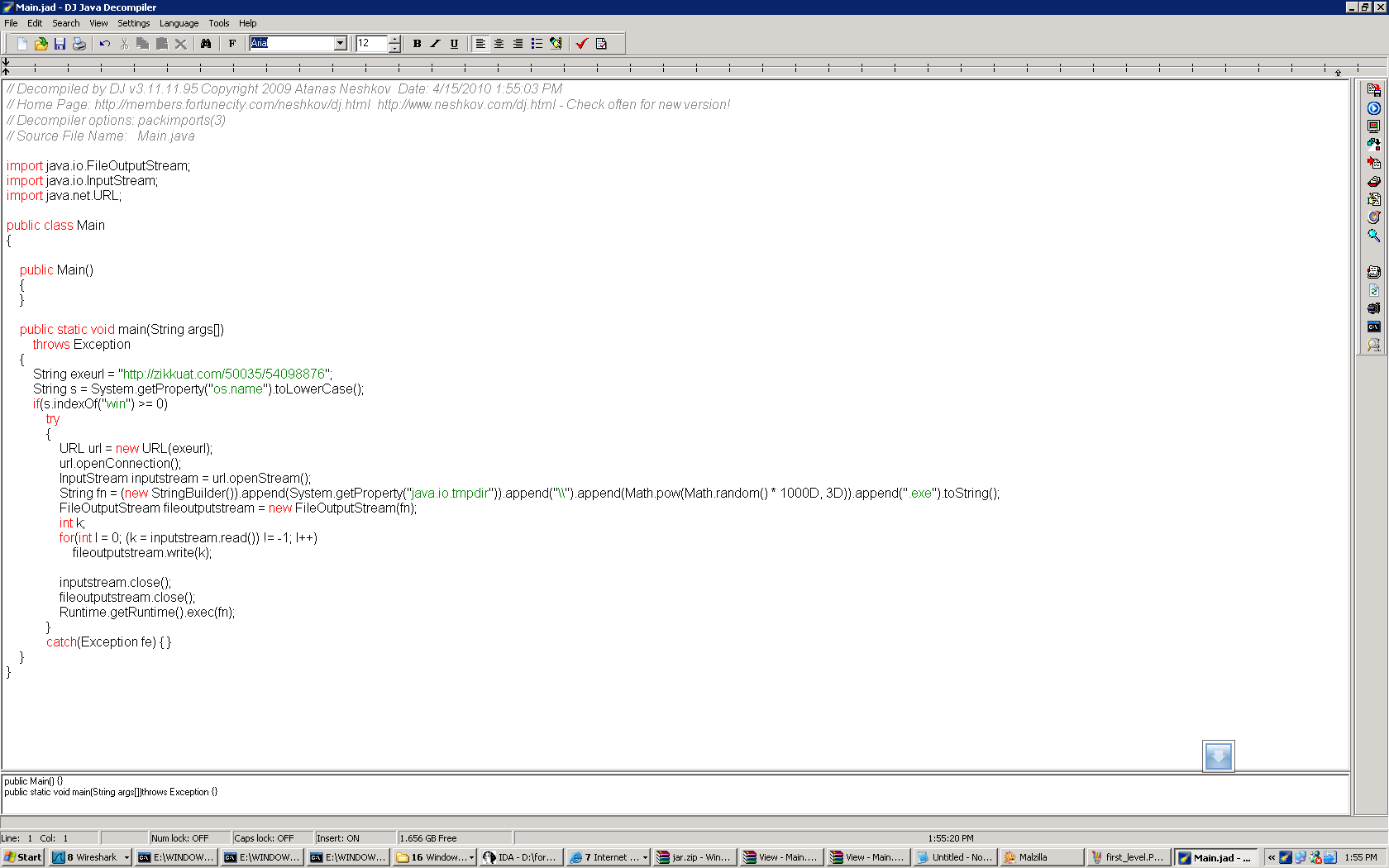Screen dimensions: 1389x868
Task: Toggle the bullet list formatting
Action: tap(537, 44)
